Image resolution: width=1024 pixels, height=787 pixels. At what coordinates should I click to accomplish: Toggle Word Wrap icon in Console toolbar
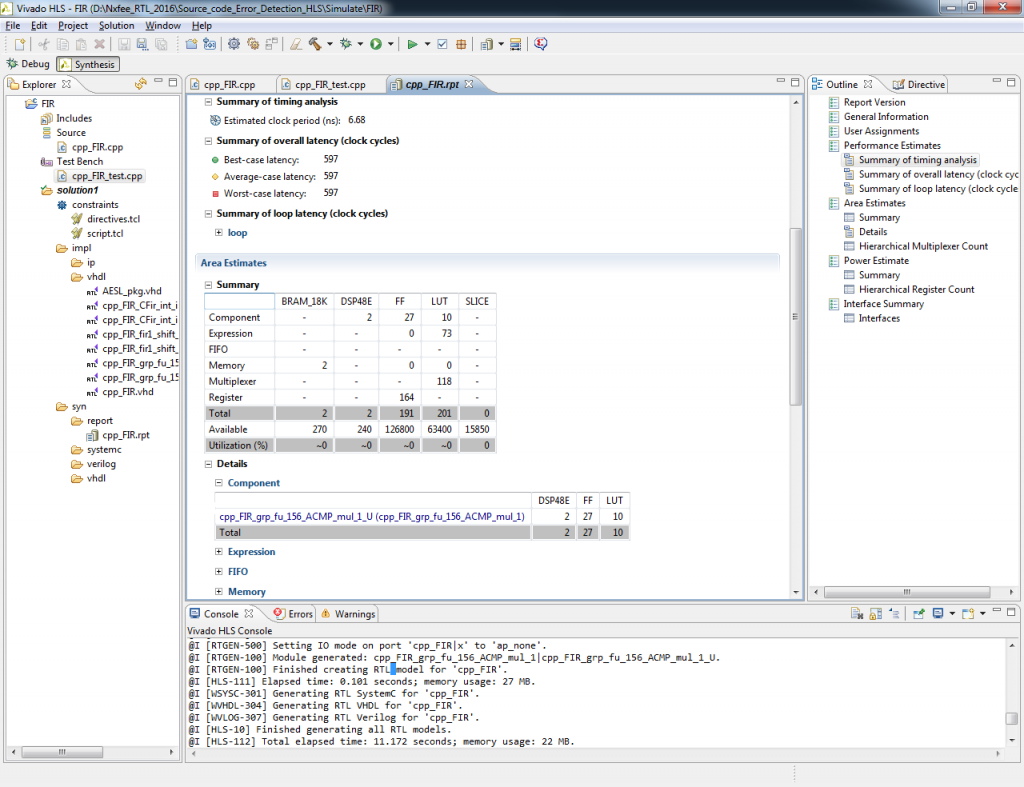895,613
